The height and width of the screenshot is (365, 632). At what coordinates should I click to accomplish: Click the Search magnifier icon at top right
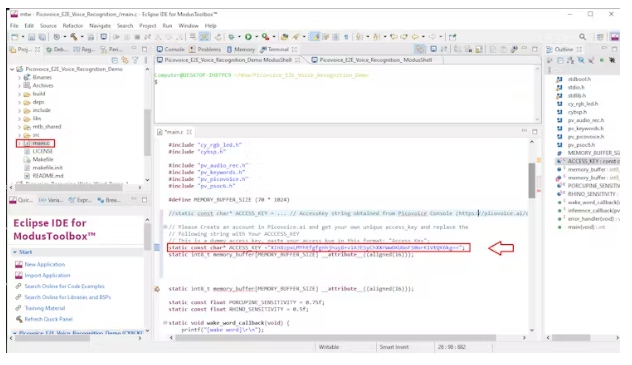(x=582, y=37)
